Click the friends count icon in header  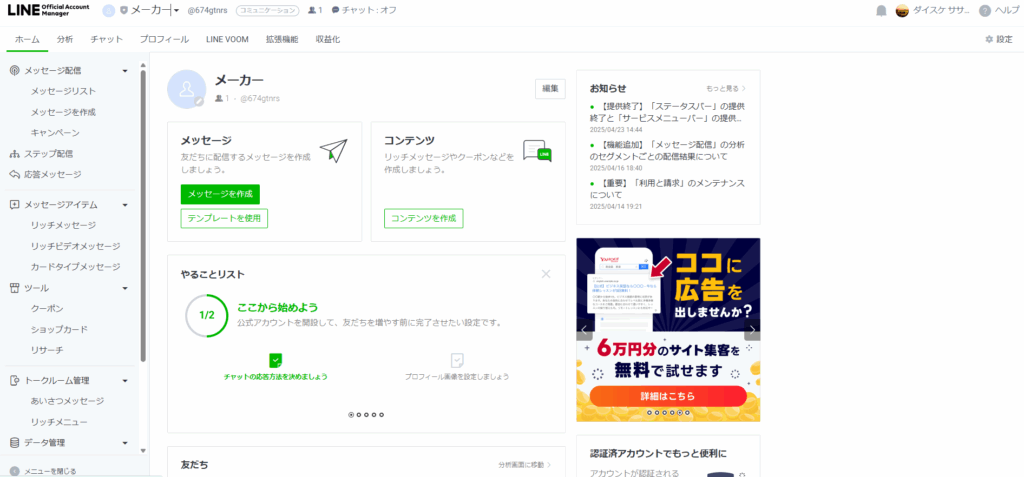(312, 10)
